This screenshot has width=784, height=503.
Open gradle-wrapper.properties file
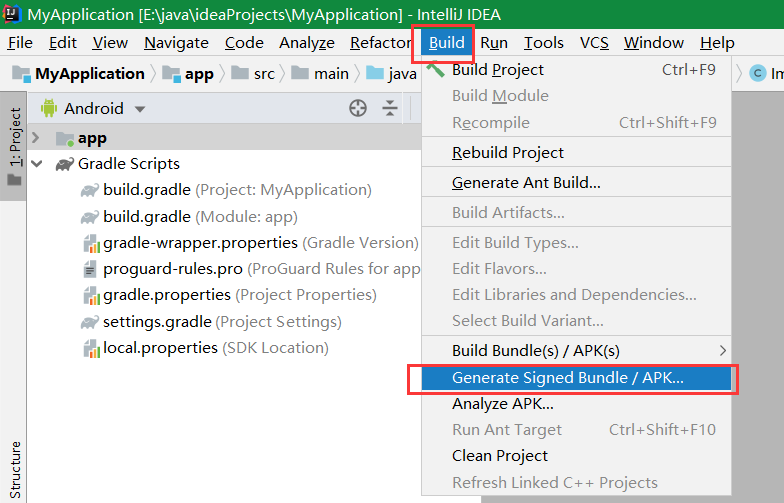tap(261, 243)
